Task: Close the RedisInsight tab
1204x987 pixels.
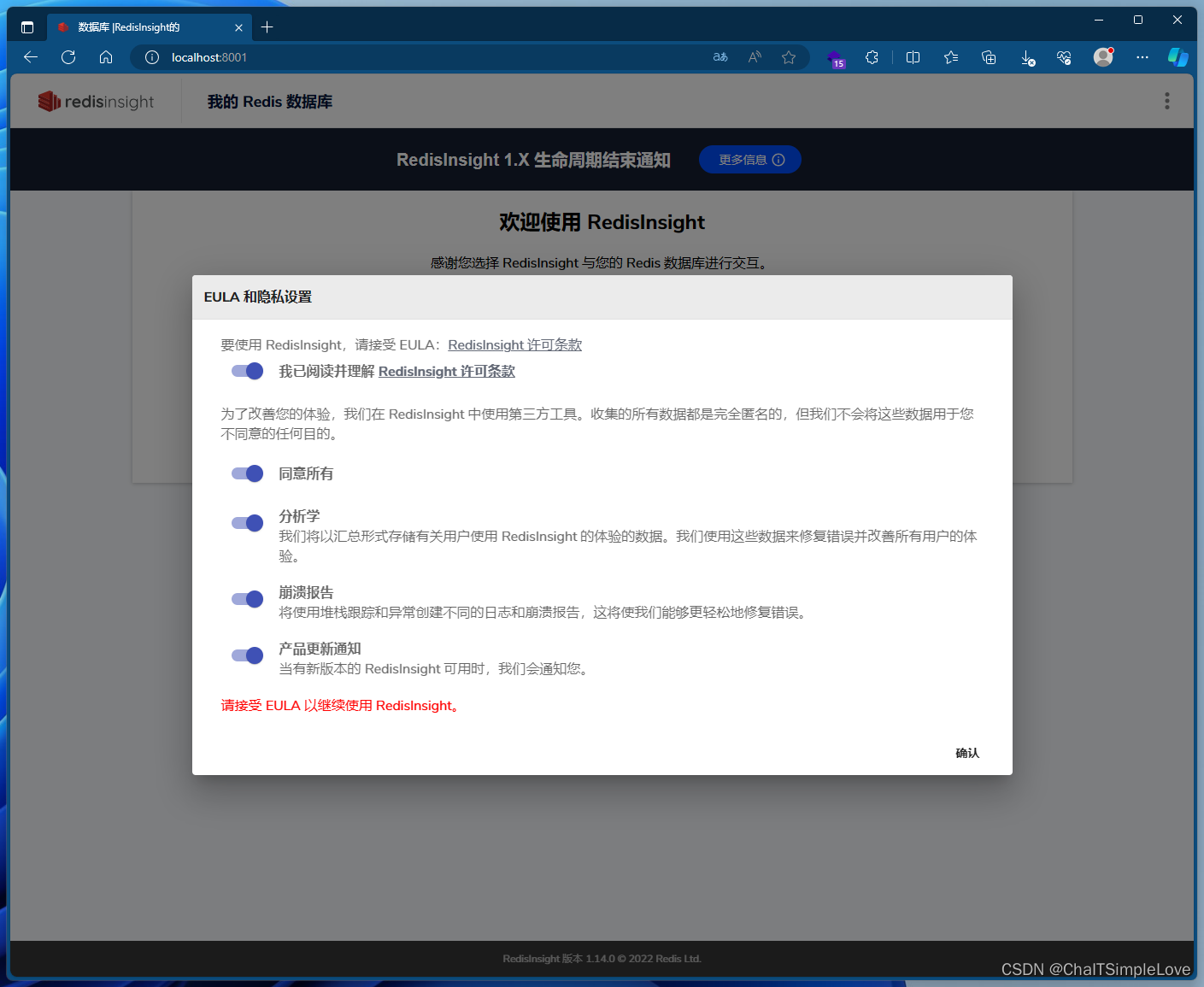Action: pyautogui.click(x=238, y=27)
